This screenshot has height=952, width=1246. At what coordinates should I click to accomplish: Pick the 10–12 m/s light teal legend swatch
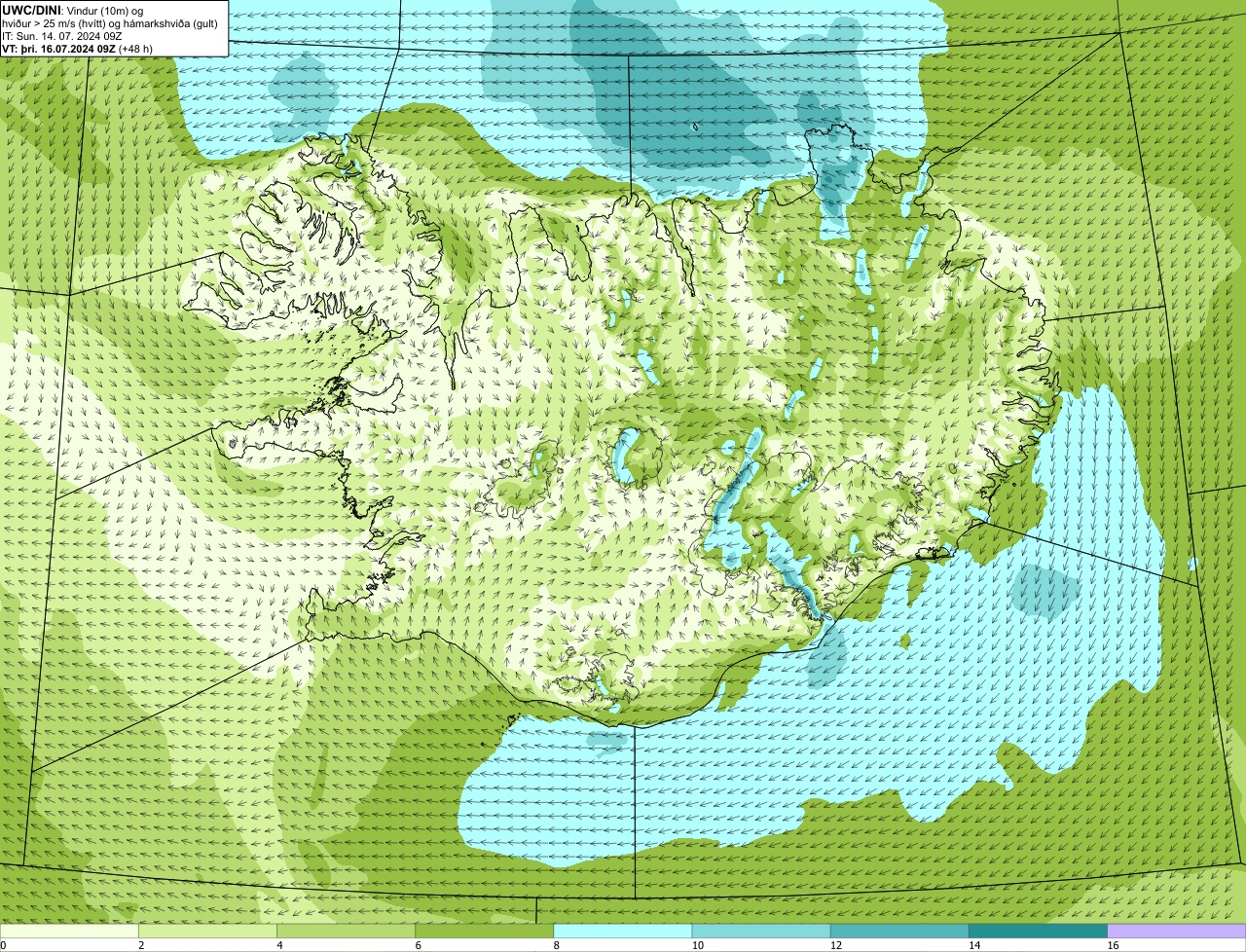point(761,931)
